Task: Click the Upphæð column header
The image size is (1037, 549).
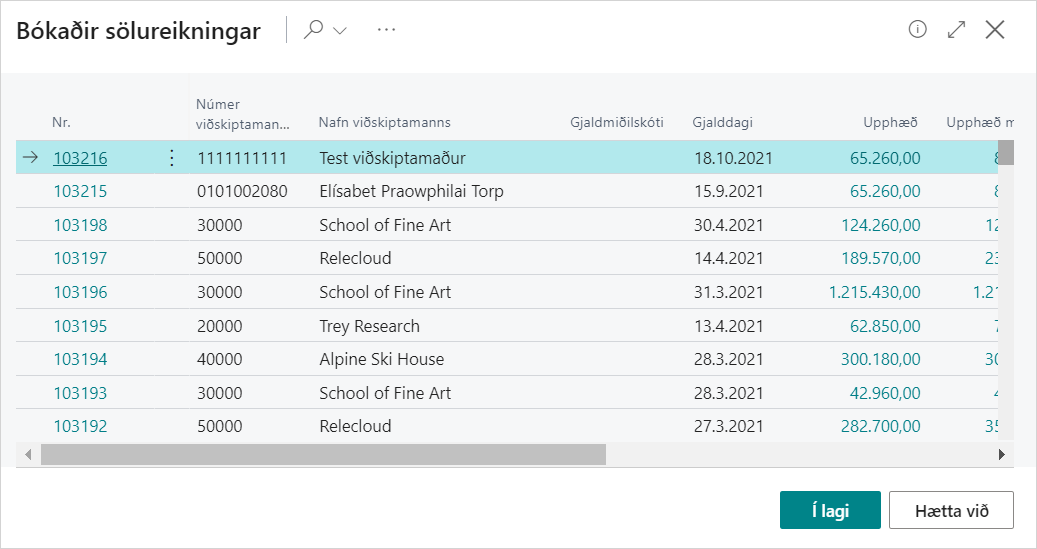Action: click(x=890, y=122)
